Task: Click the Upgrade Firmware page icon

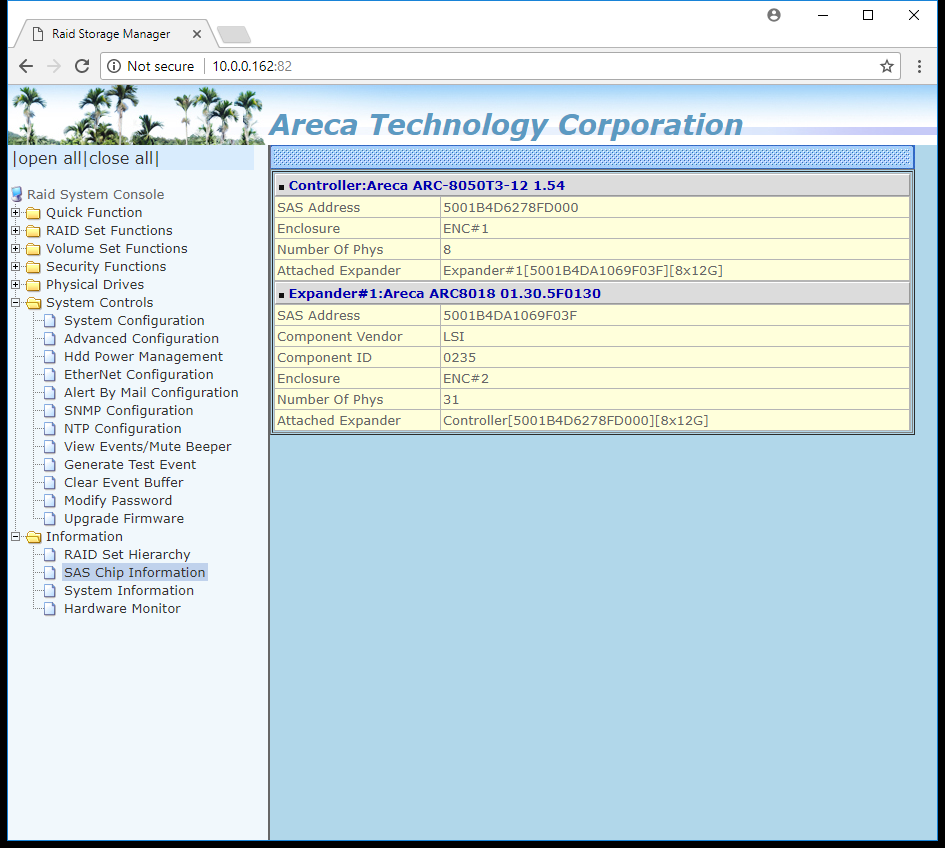Action: click(50, 519)
